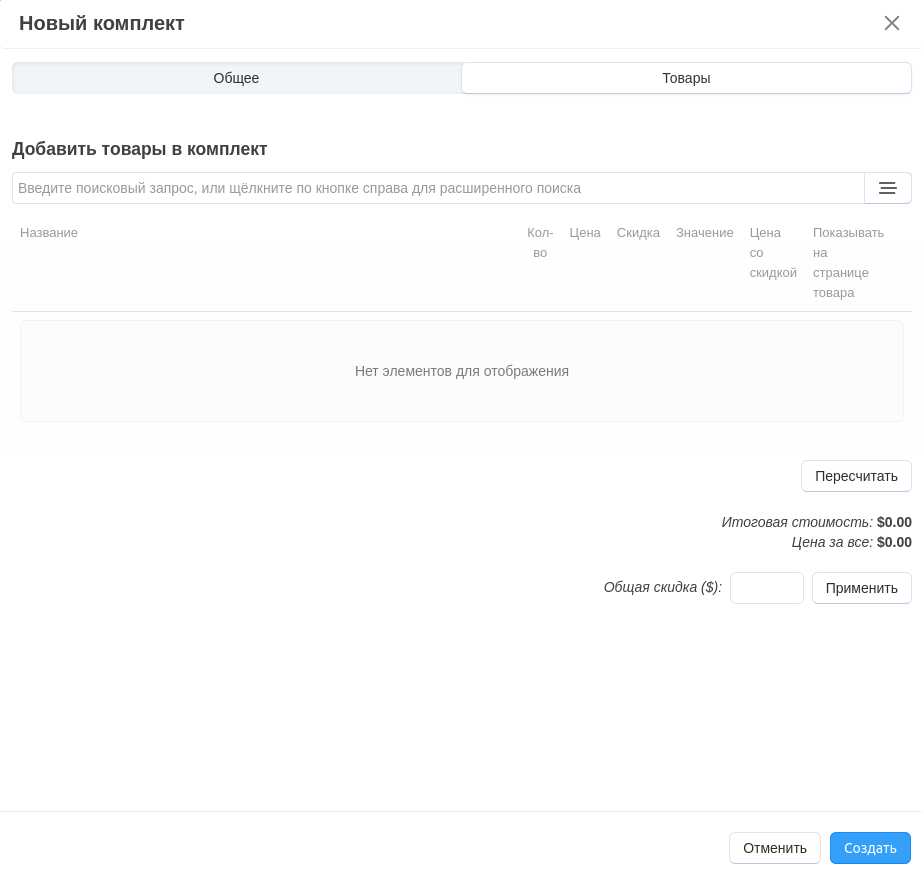
Task: Click the Итоговая стоимость total value
Action: [894, 522]
